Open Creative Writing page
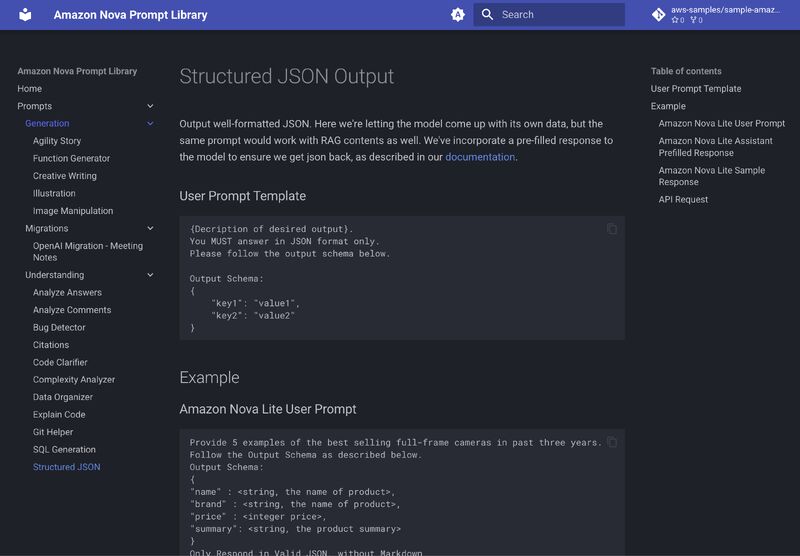Viewport: 800px width, 556px height. tap(65, 176)
